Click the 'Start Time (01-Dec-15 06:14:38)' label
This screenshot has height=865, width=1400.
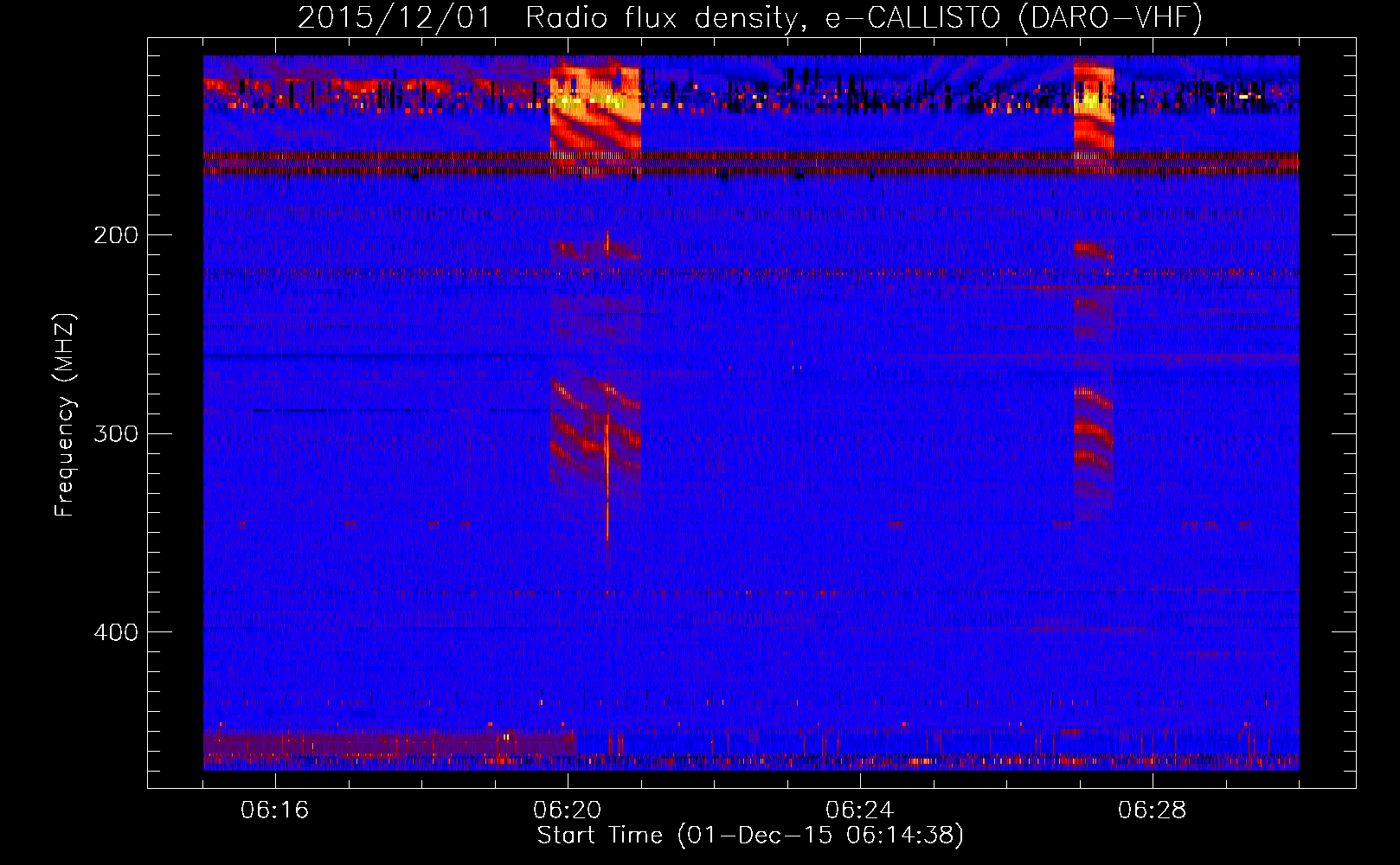750,836
